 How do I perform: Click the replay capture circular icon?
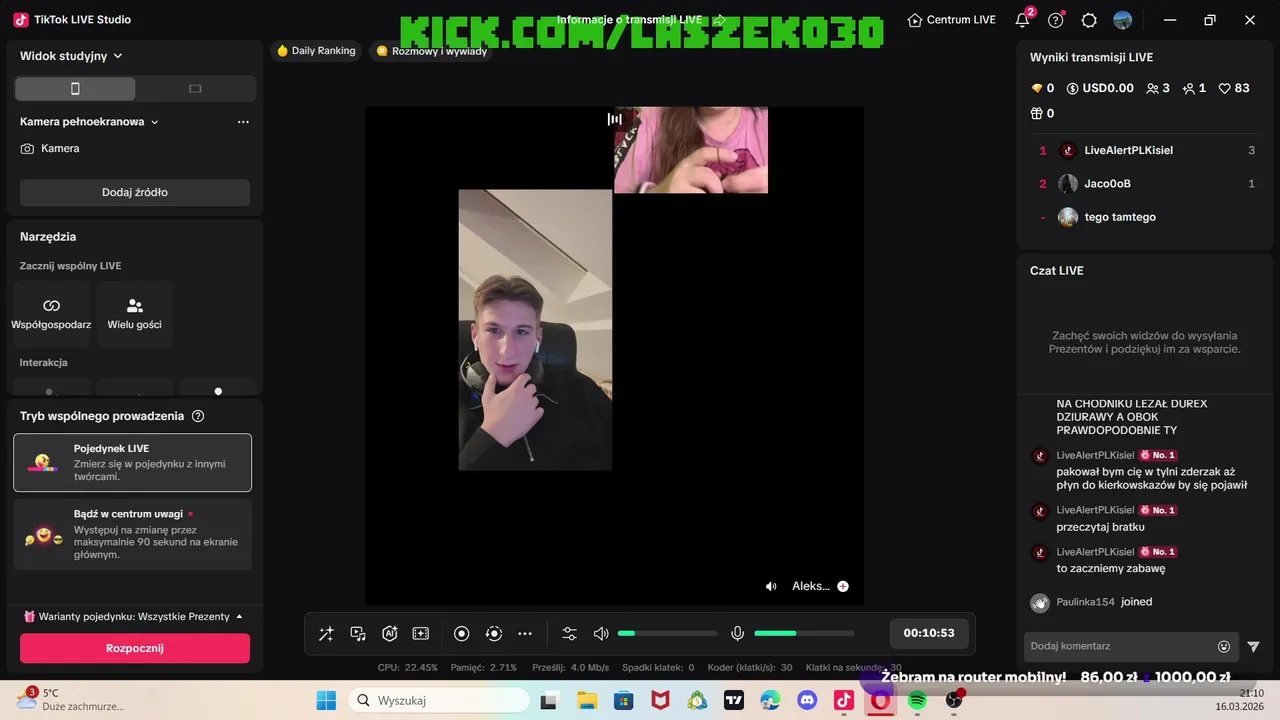tap(493, 634)
